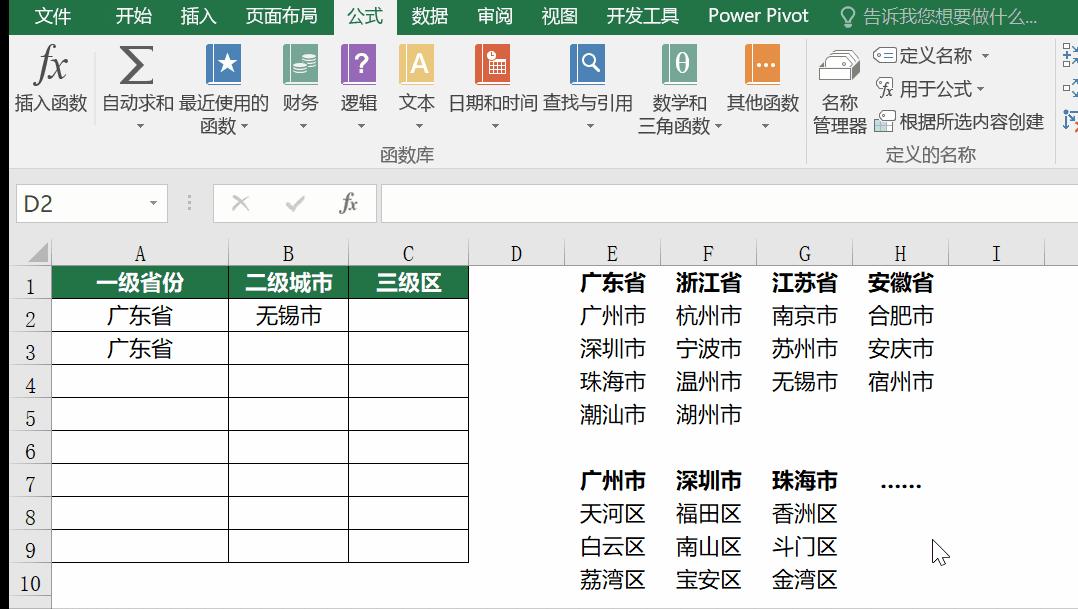This screenshot has width=1078, height=609.
Task: Select column A header
Action: [x=140, y=254]
